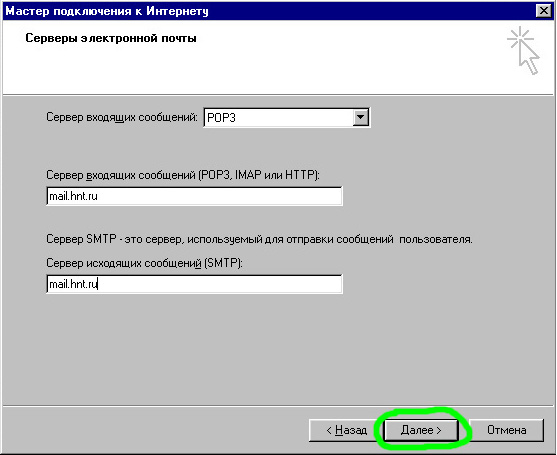Click the word пользователя in SMTP description

point(436,239)
